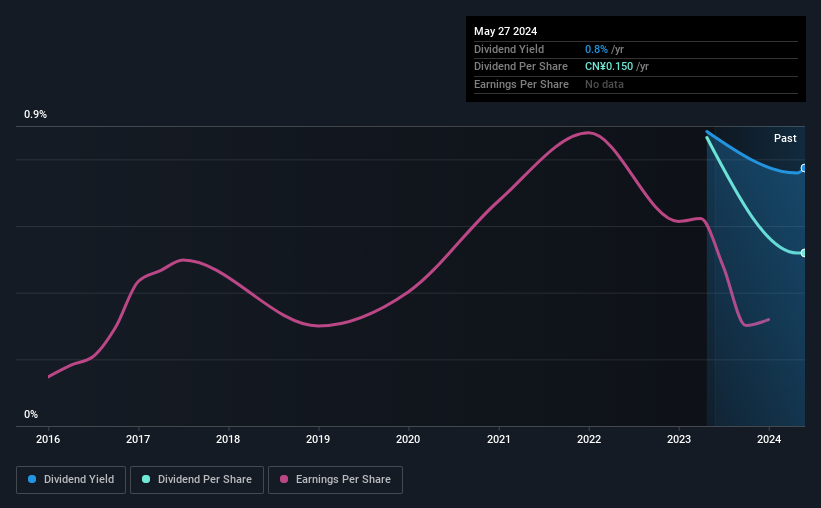Click the 2024 x-axis label
This screenshot has height=508, width=821.
pyautogui.click(x=769, y=439)
